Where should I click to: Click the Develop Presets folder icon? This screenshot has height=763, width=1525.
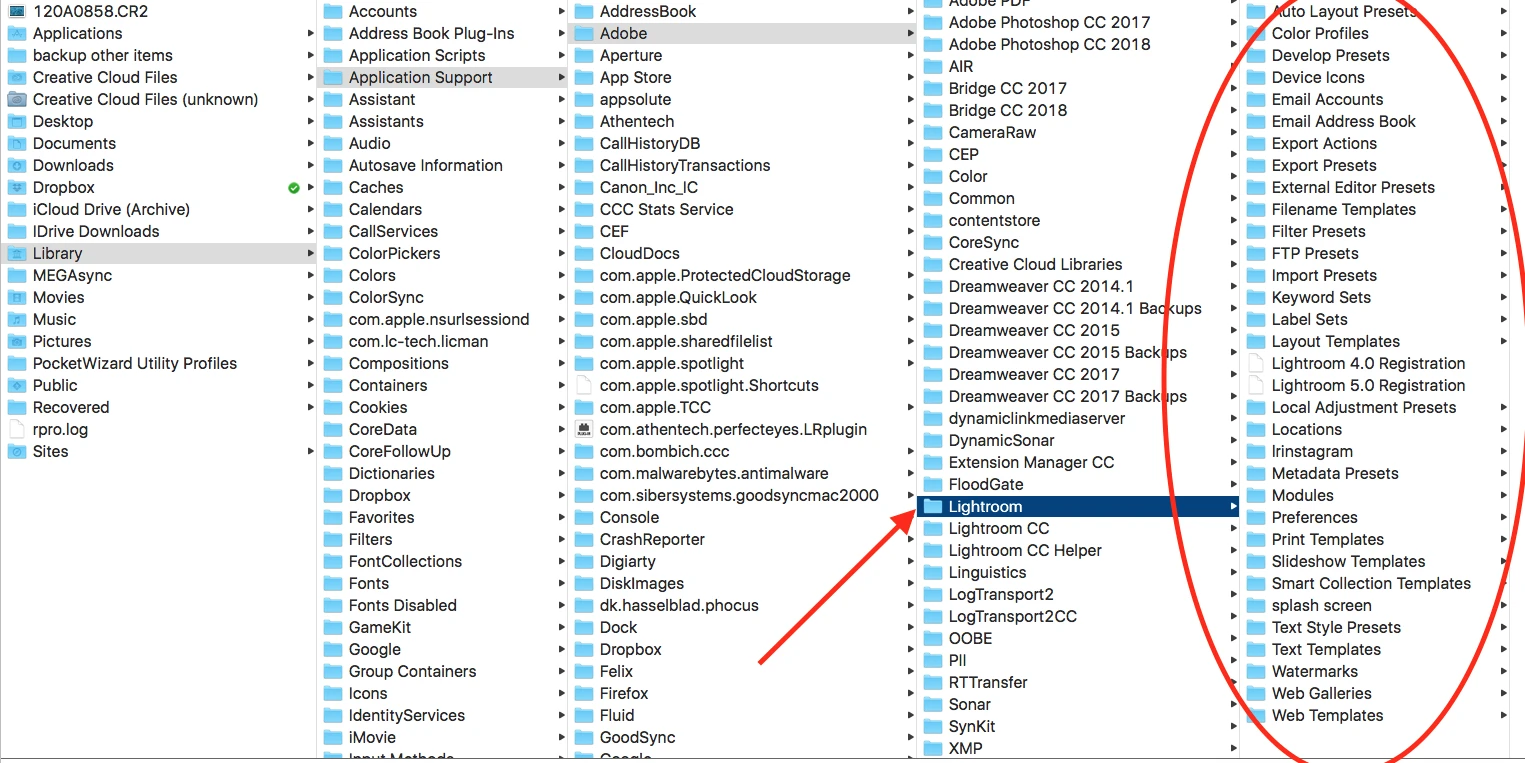pyautogui.click(x=1256, y=55)
